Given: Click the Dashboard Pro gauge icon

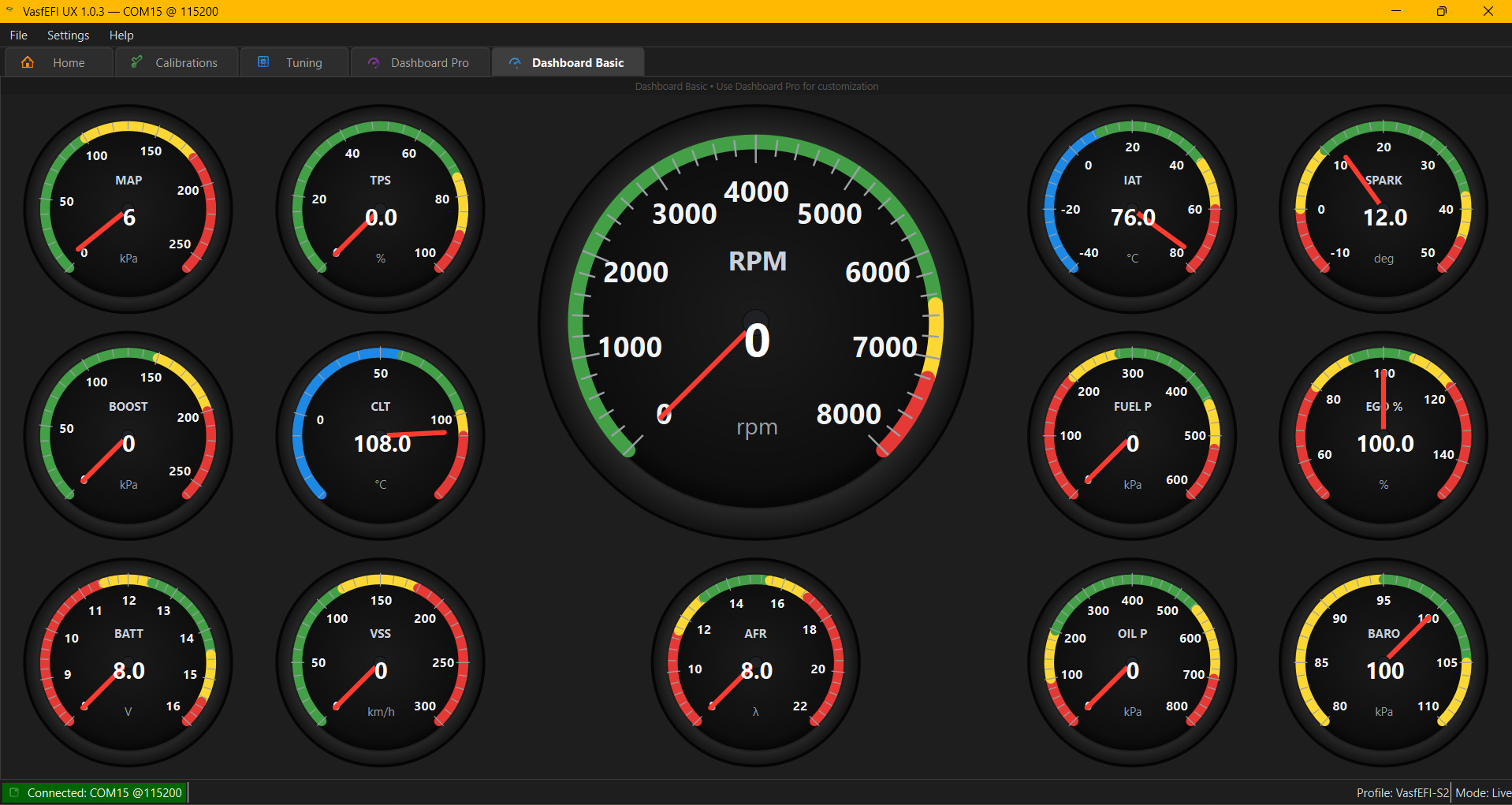Looking at the screenshot, I should (x=374, y=62).
